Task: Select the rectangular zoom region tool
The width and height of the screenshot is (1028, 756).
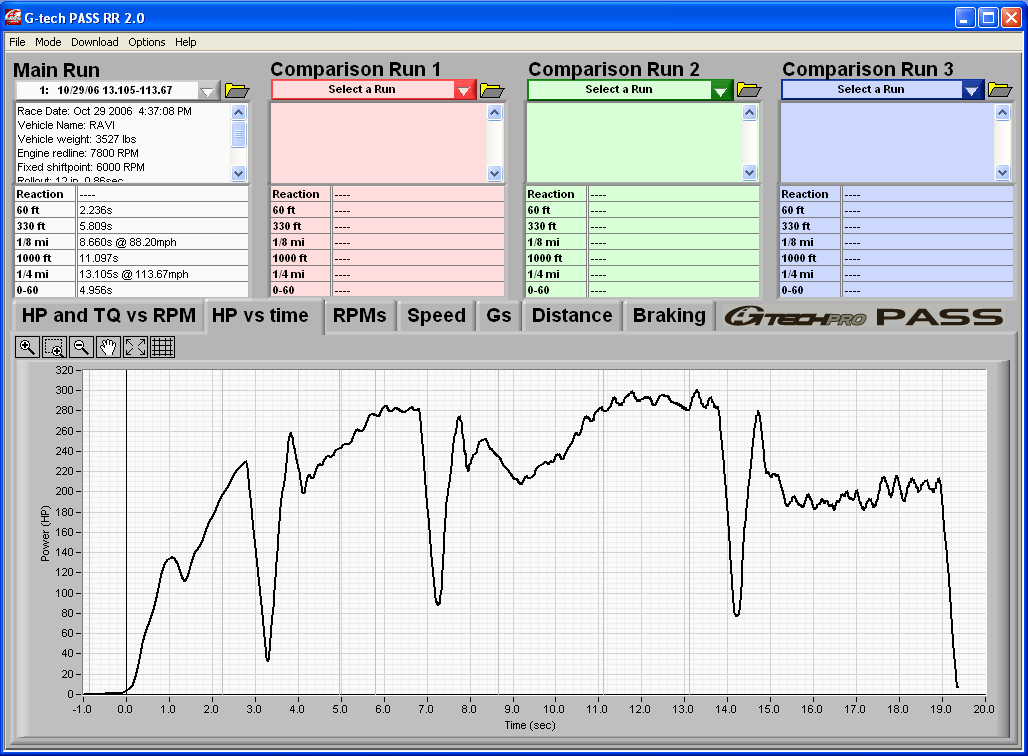Action: pyautogui.click(x=53, y=347)
